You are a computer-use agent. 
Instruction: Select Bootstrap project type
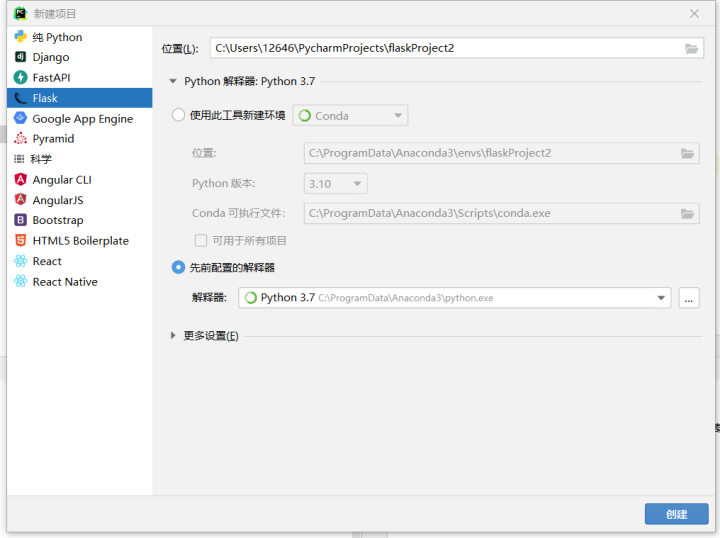[79, 220]
